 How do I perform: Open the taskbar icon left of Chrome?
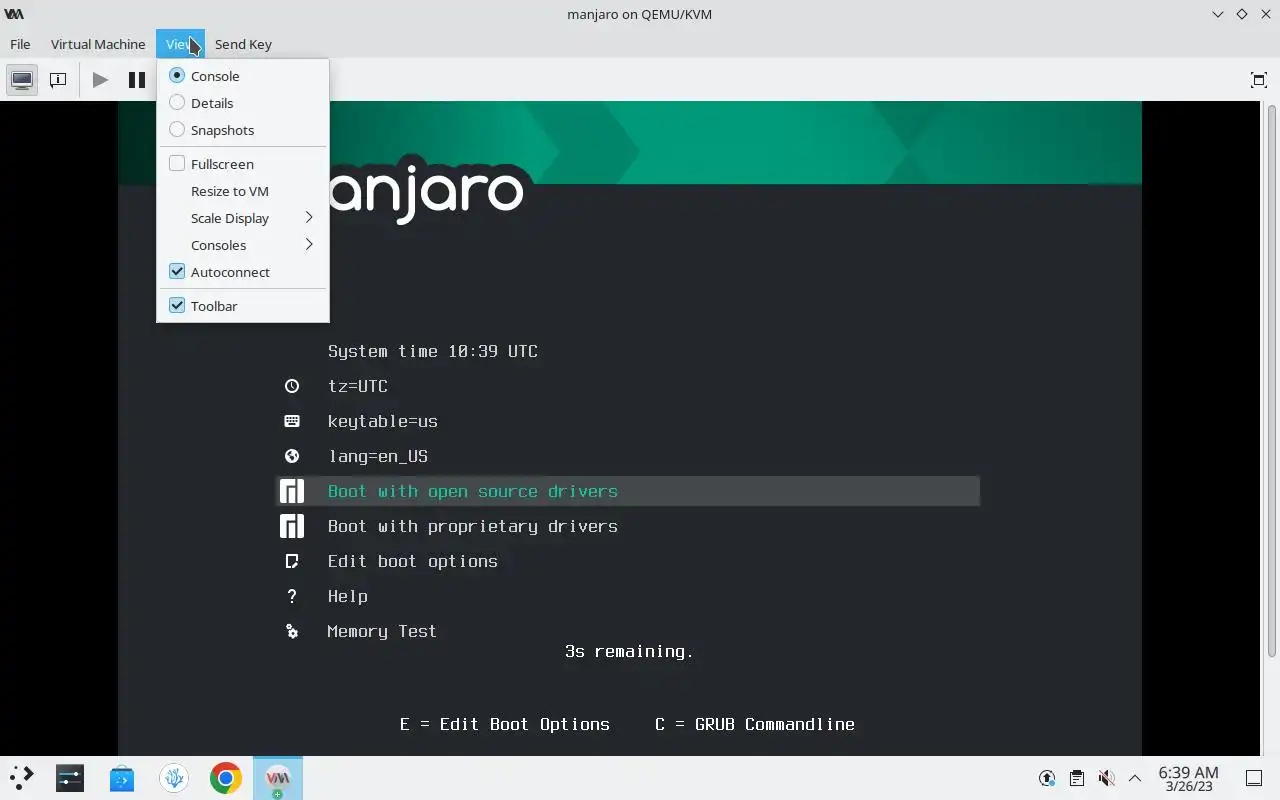[x=174, y=777]
